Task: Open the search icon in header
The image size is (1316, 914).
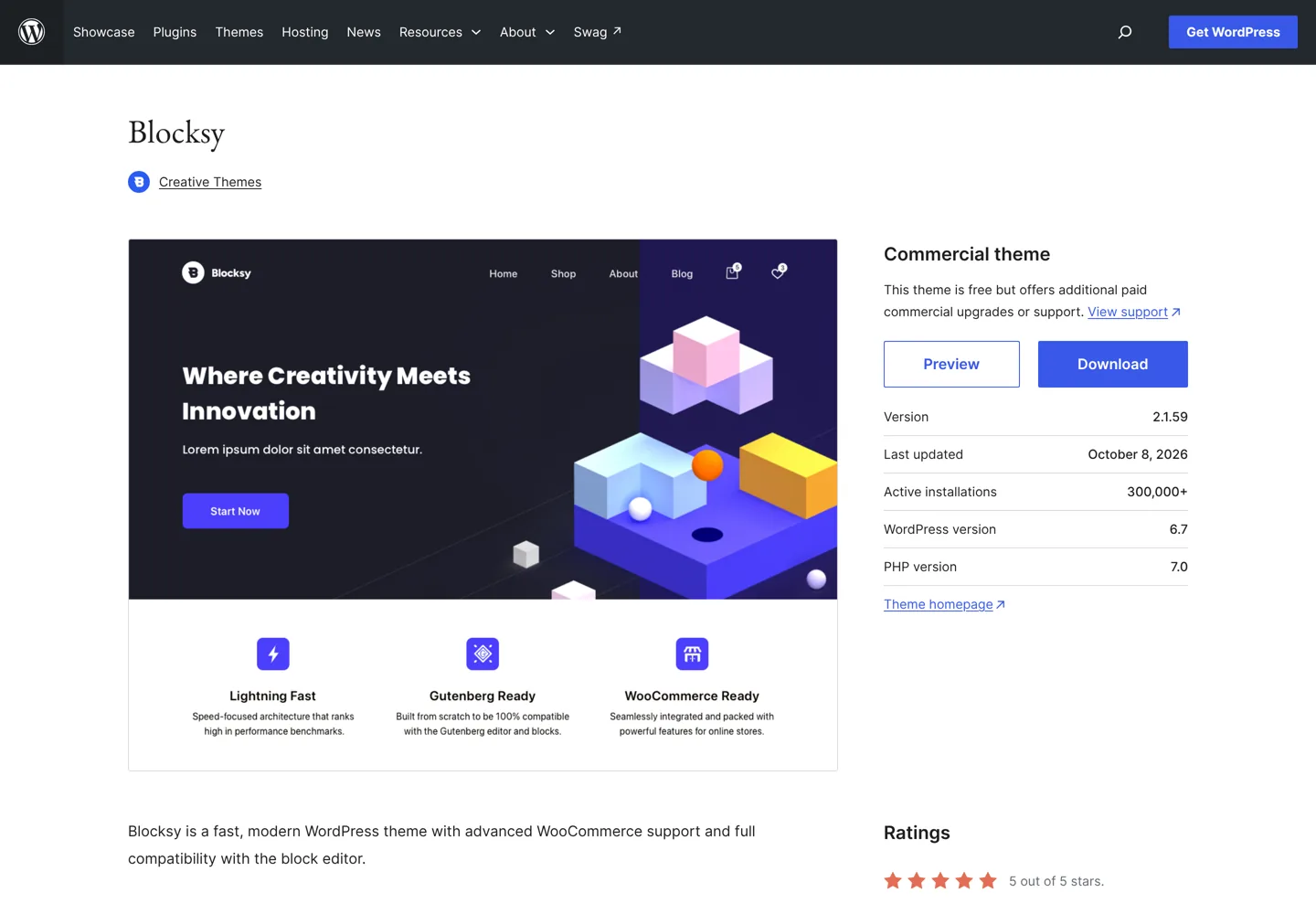Action: coord(1125,32)
